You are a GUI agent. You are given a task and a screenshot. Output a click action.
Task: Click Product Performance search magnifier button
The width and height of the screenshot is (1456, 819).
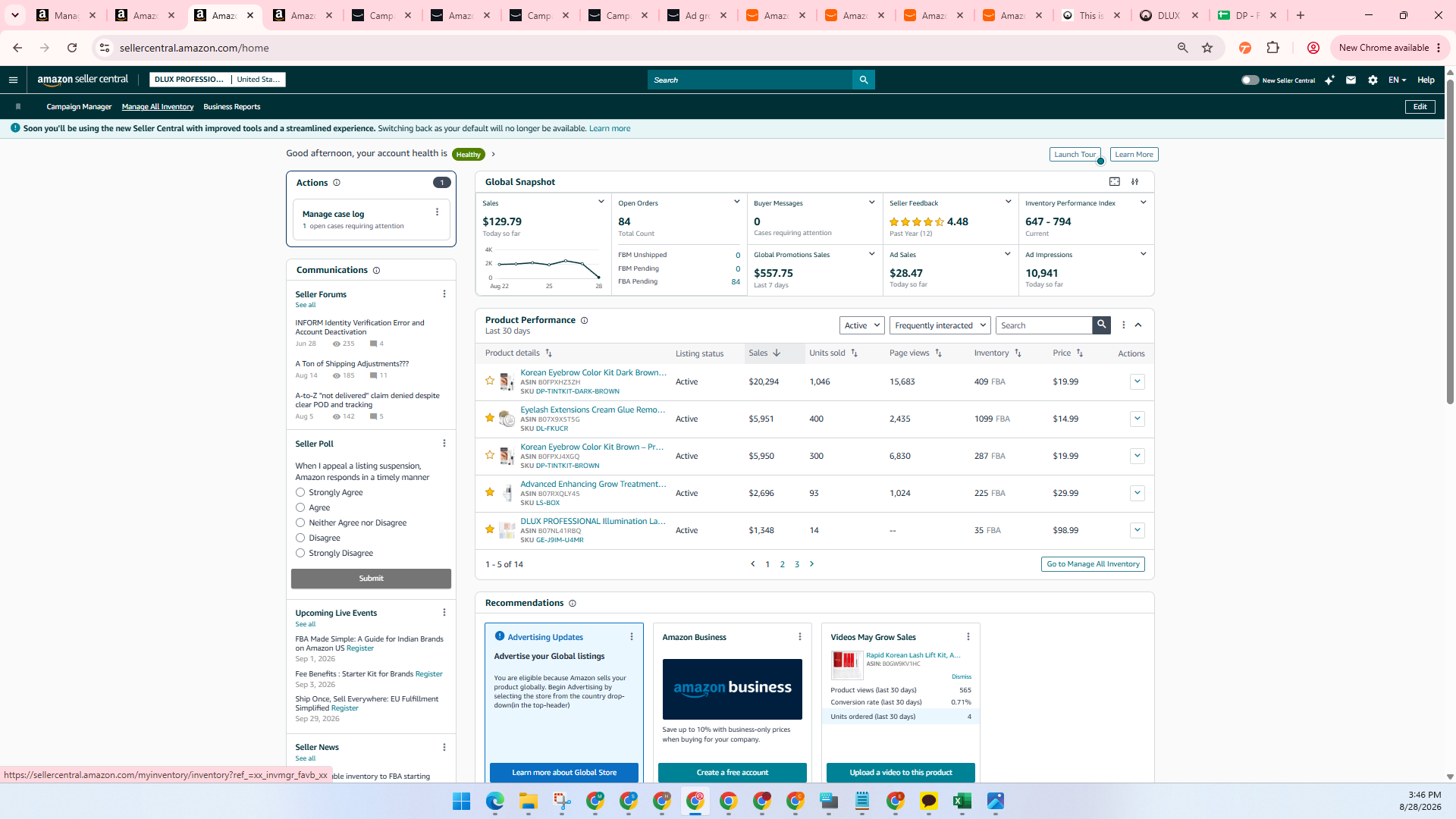(x=1101, y=325)
